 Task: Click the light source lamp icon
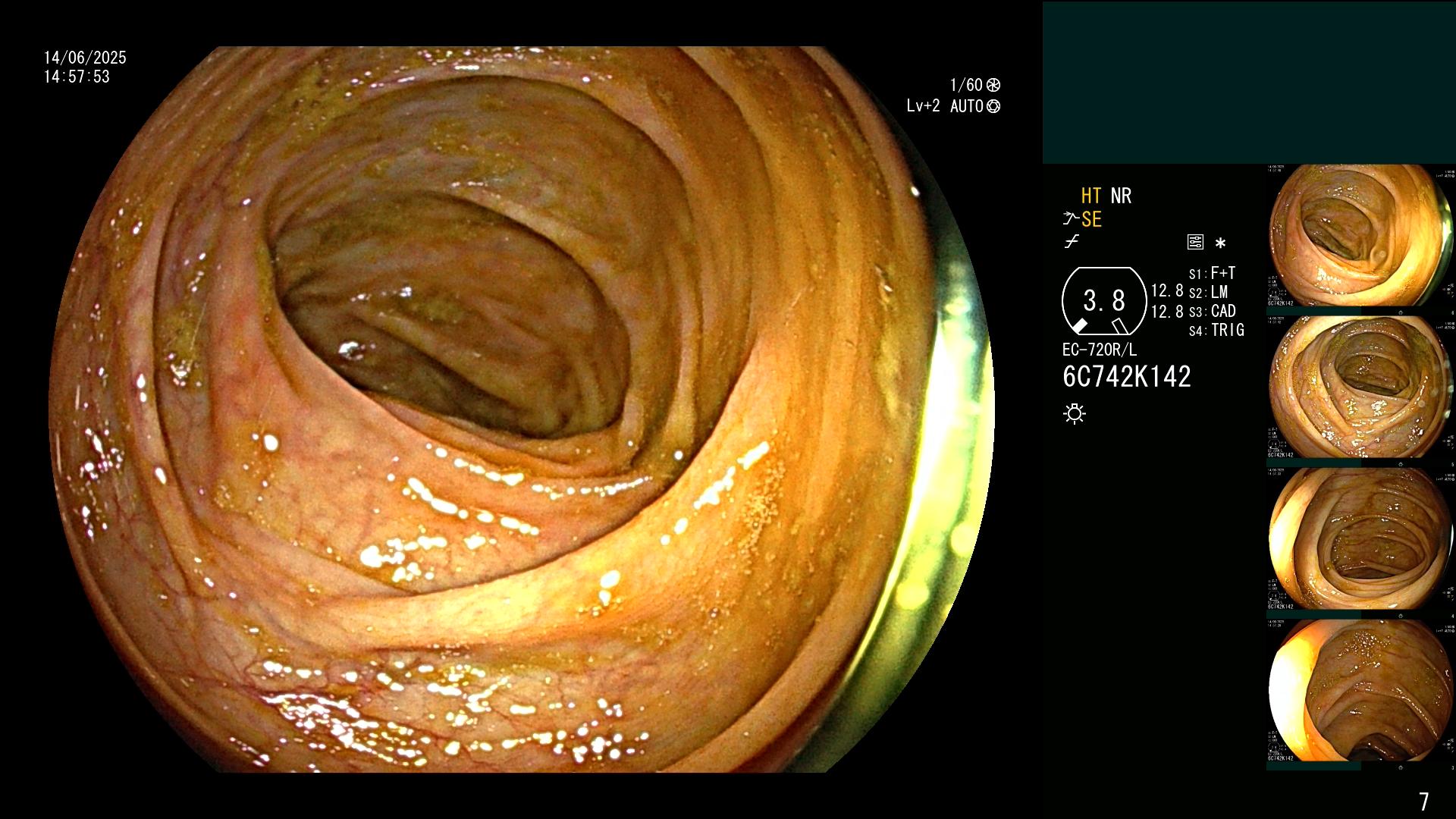[x=1075, y=414]
